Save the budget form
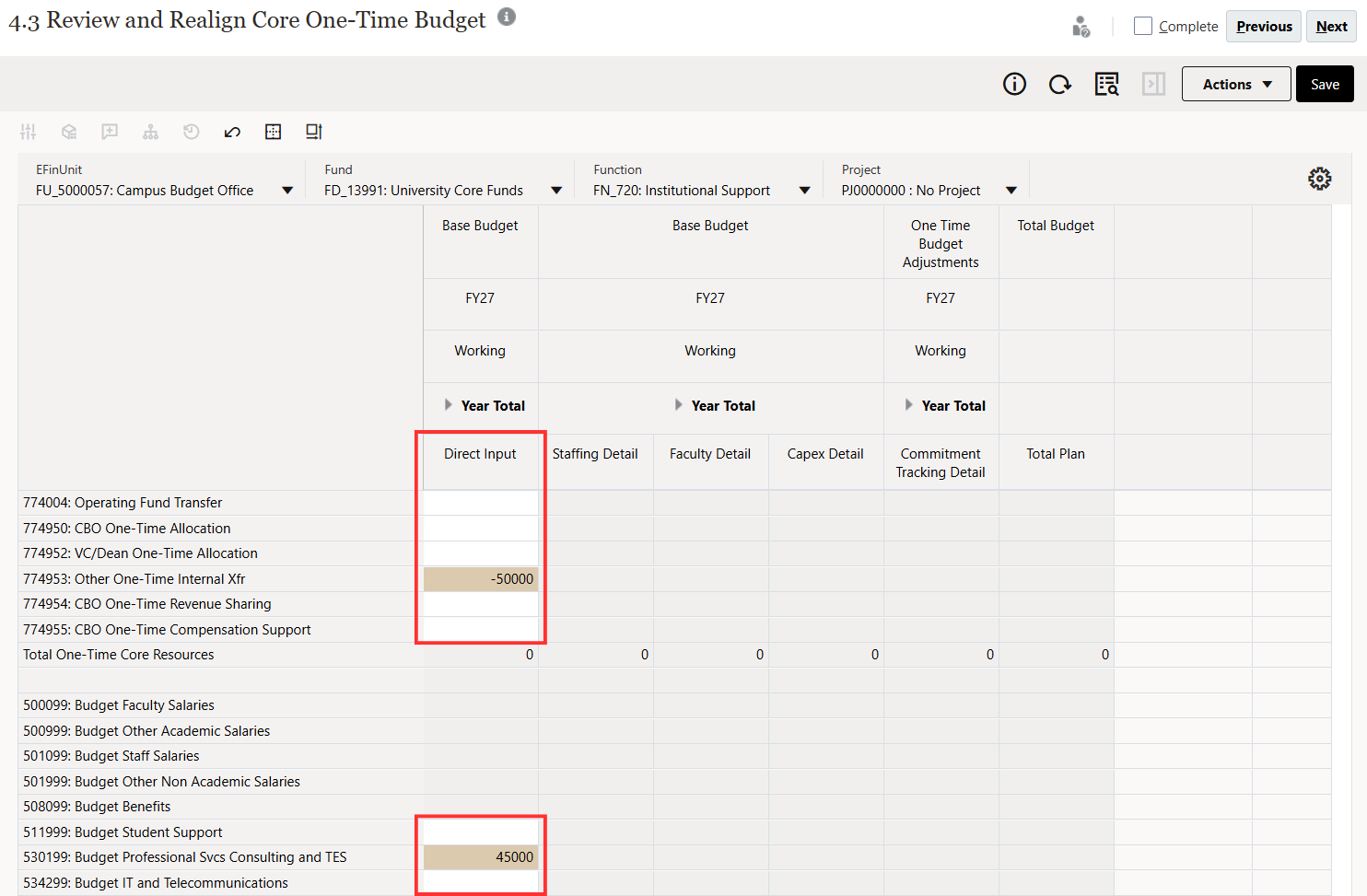 tap(1324, 84)
